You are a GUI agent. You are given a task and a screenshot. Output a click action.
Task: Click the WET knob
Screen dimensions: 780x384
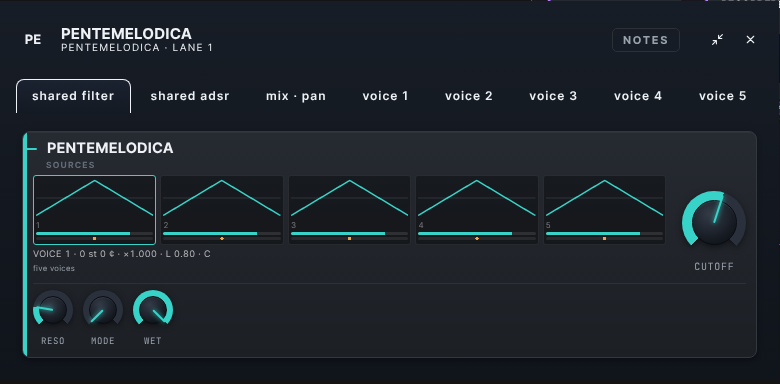[153, 310]
